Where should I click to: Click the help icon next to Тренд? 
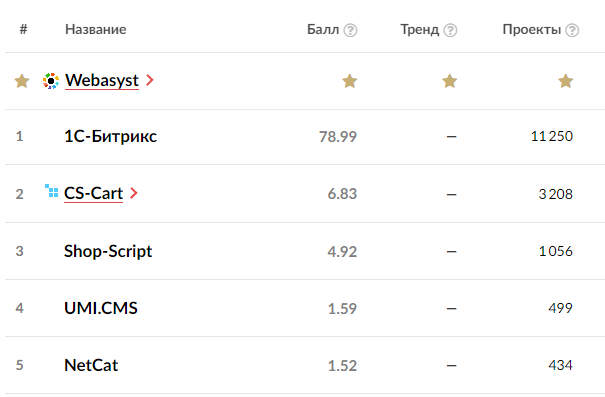[x=450, y=30]
